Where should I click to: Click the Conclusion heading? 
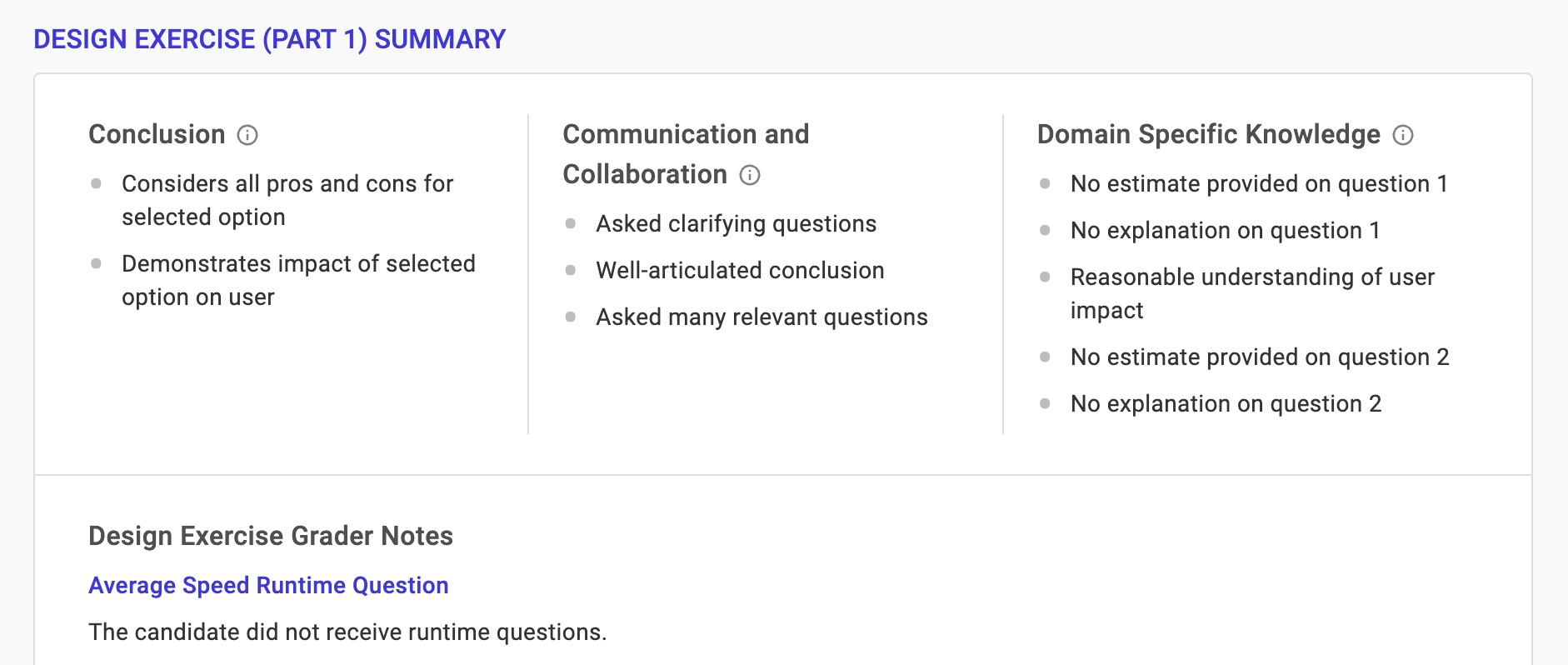(x=157, y=134)
